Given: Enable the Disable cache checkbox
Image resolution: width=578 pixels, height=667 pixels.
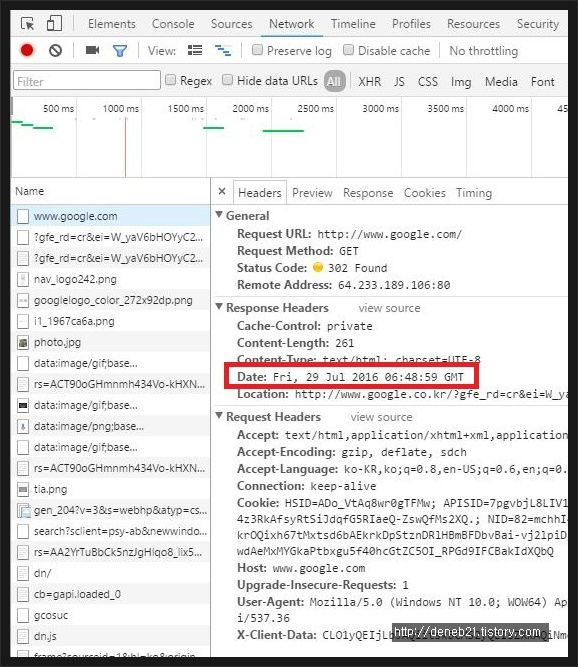Looking at the screenshot, I should tap(348, 50).
